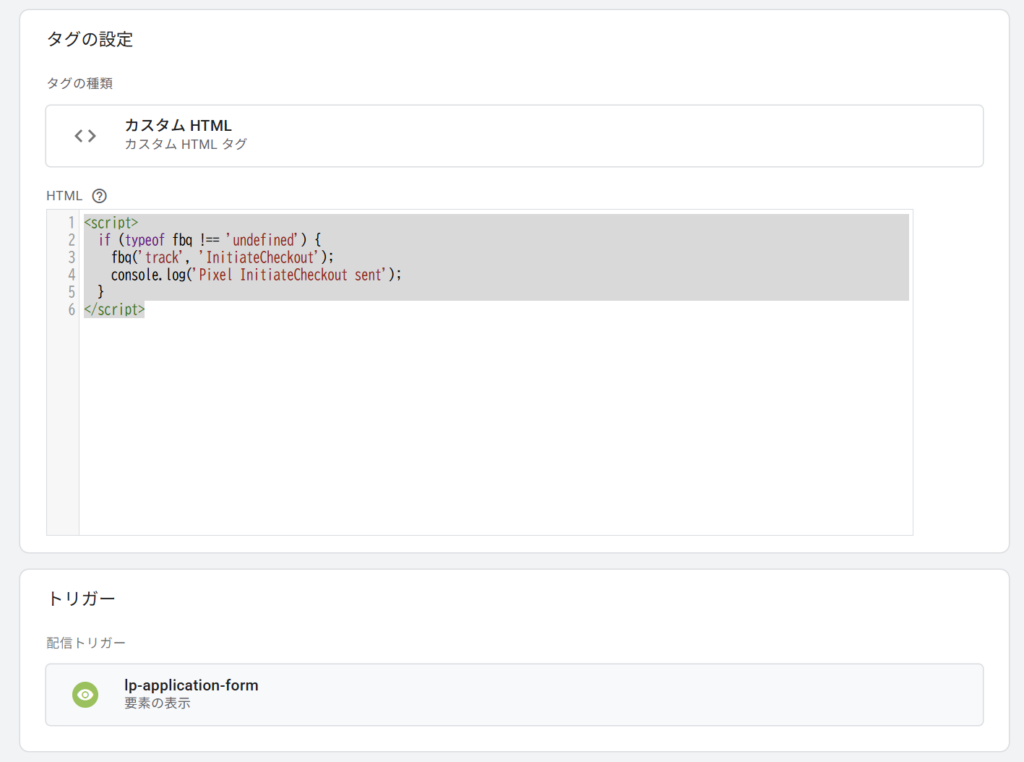Click the </script> closing tag
The image size is (1024, 762).
point(114,310)
